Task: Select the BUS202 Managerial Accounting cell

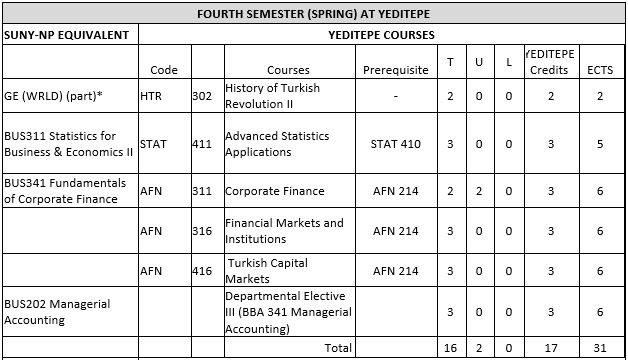Action: click(x=70, y=312)
